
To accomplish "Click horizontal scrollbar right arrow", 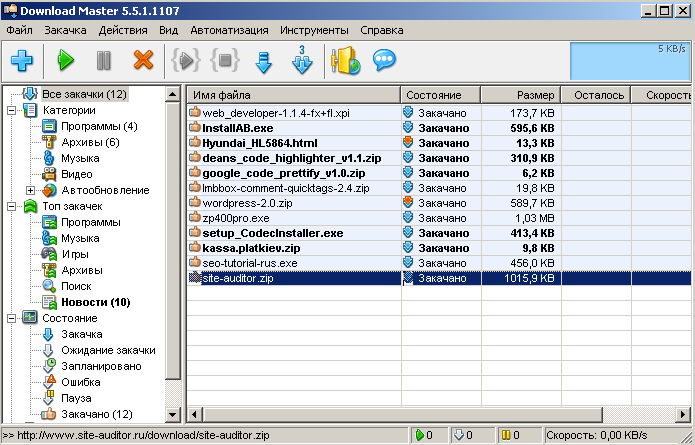I will coord(684,415).
